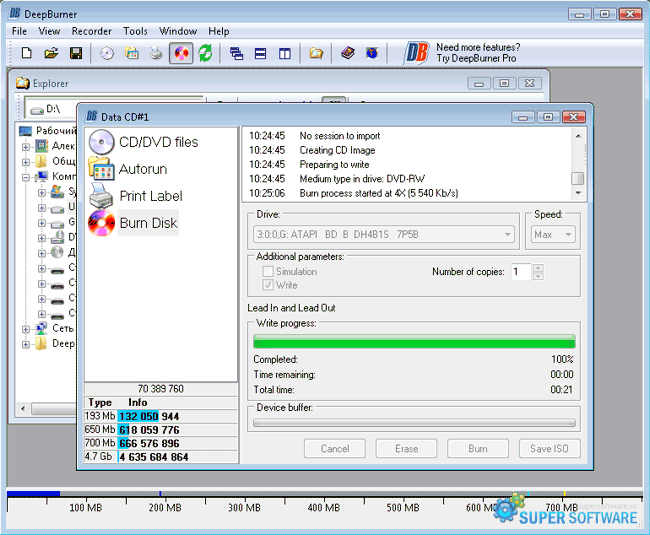The height and width of the screenshot is (535, 650).
Task: Expand the Алек tree node
Action: [26, 147]
